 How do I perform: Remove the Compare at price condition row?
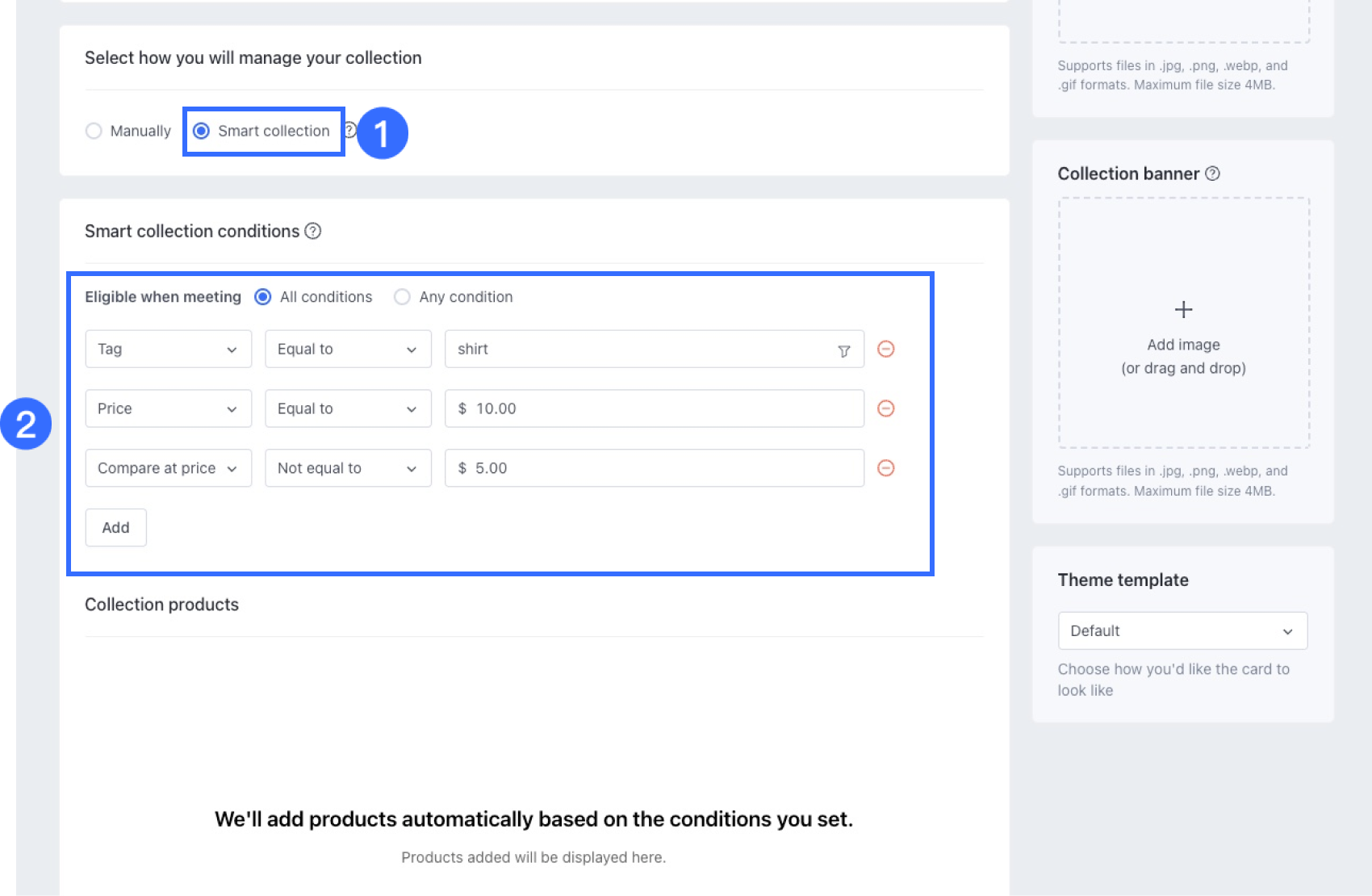click(x=885, y=468)
